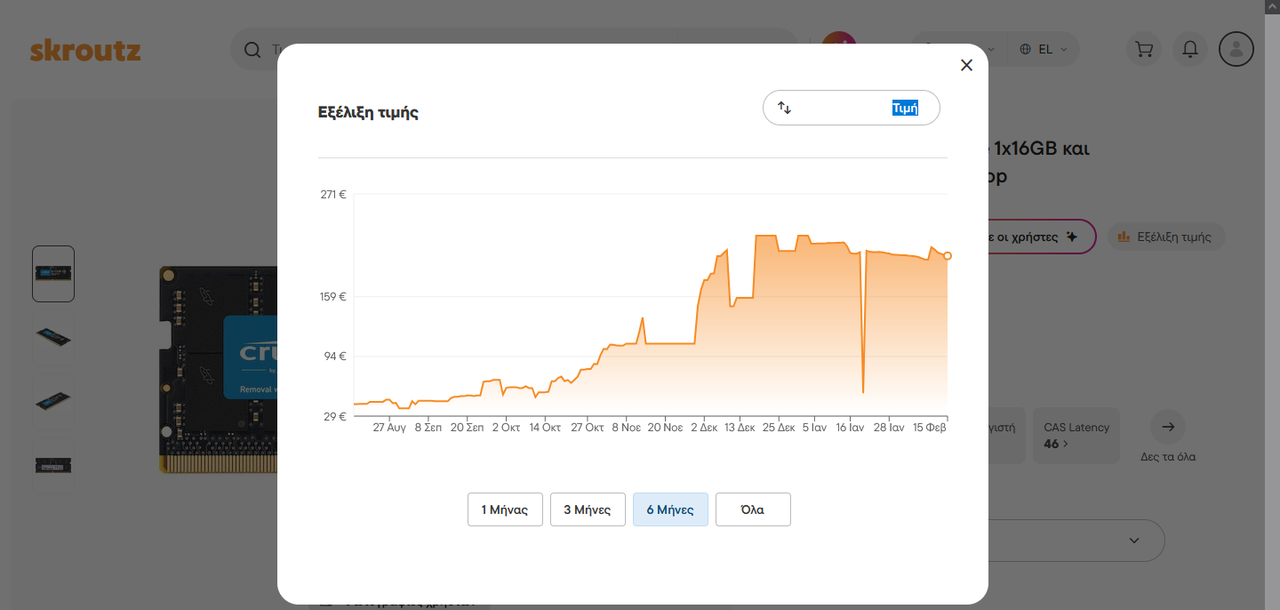Screen dimensions: 1280x610
Task: Open the skroutz home logo
Action: point(85,49)
